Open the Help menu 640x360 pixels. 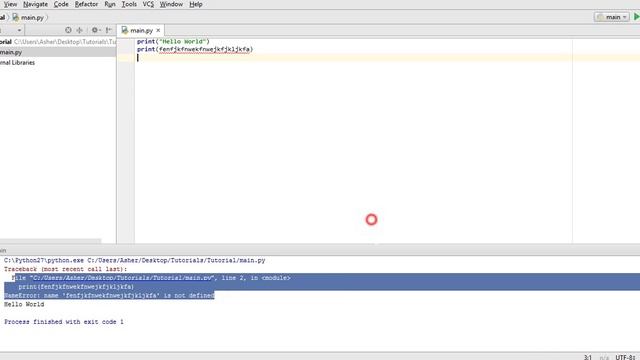tap(196, 4)
